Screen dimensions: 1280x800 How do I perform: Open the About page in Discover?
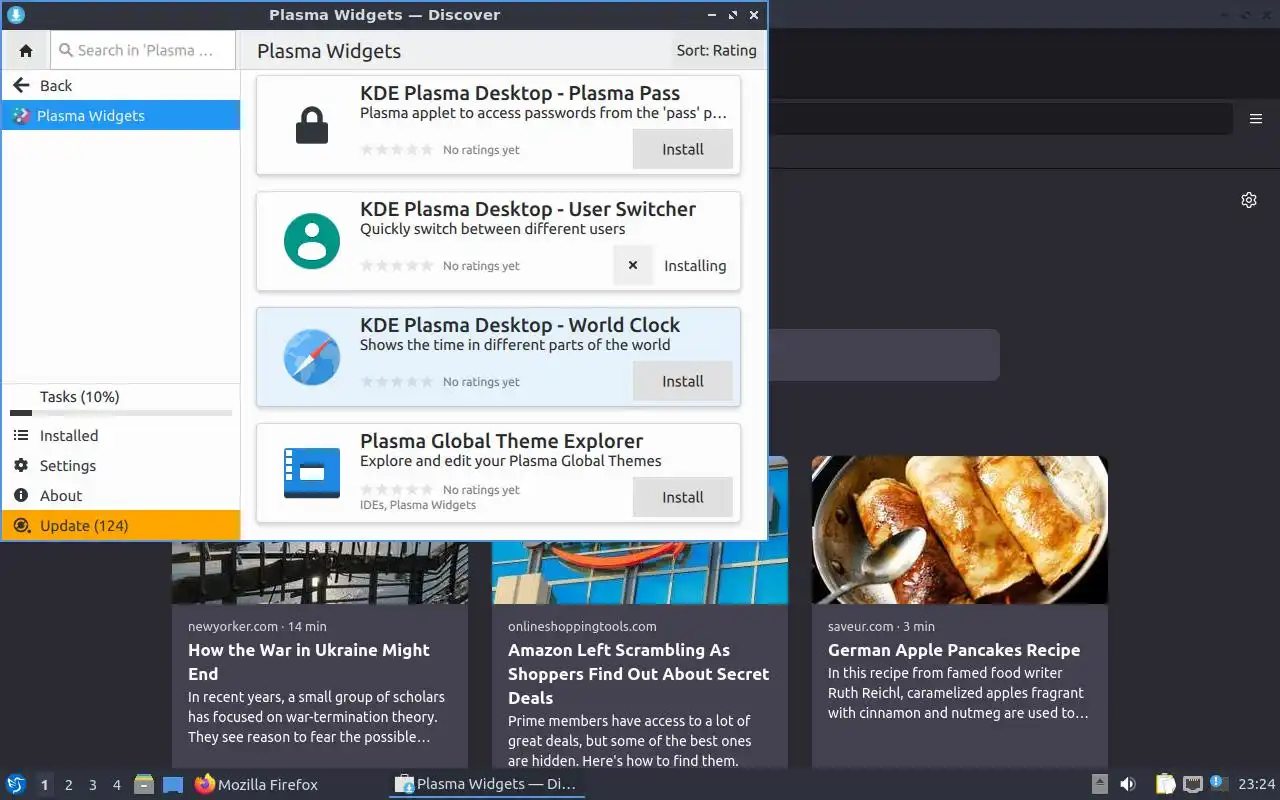point(121,496)
